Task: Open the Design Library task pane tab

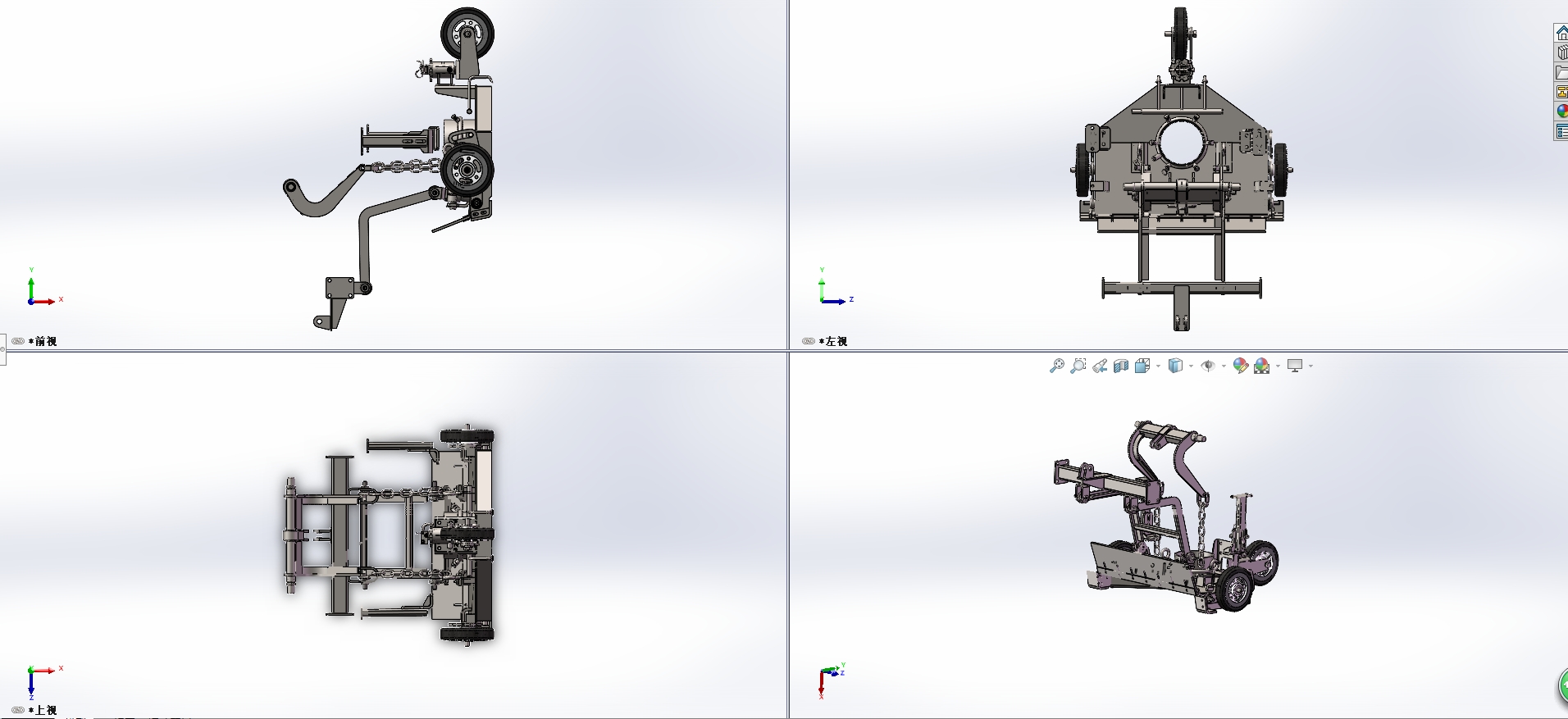Action: pos(1561,52)
